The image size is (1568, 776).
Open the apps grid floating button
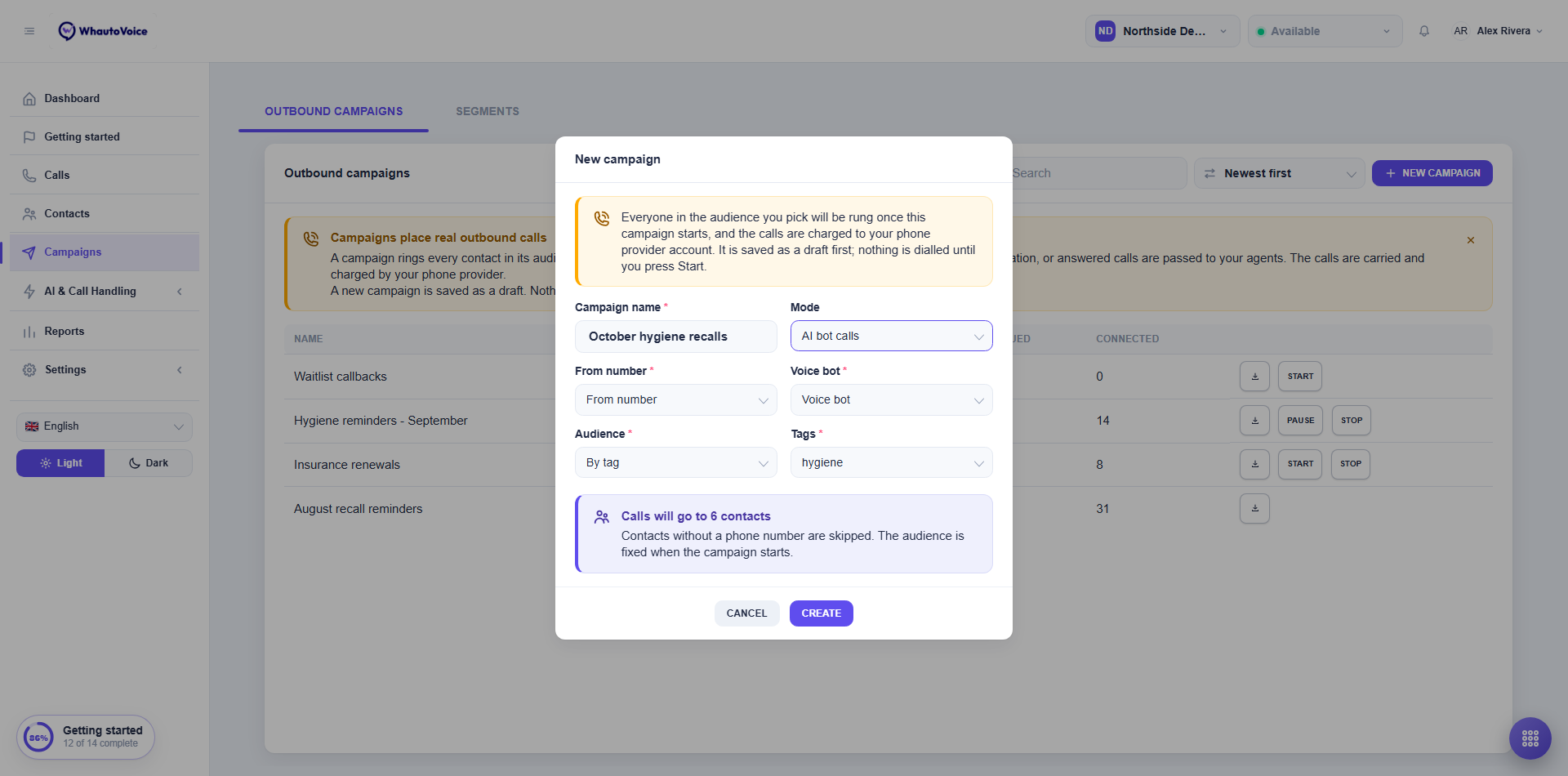pos(1530,738)
